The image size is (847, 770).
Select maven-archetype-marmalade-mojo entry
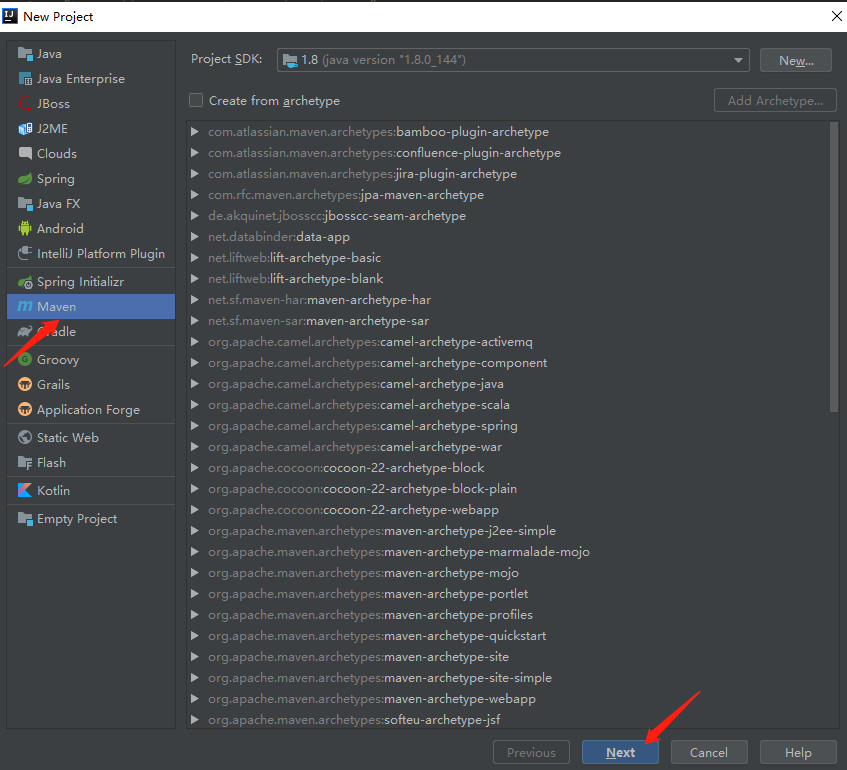coord(399,552)
